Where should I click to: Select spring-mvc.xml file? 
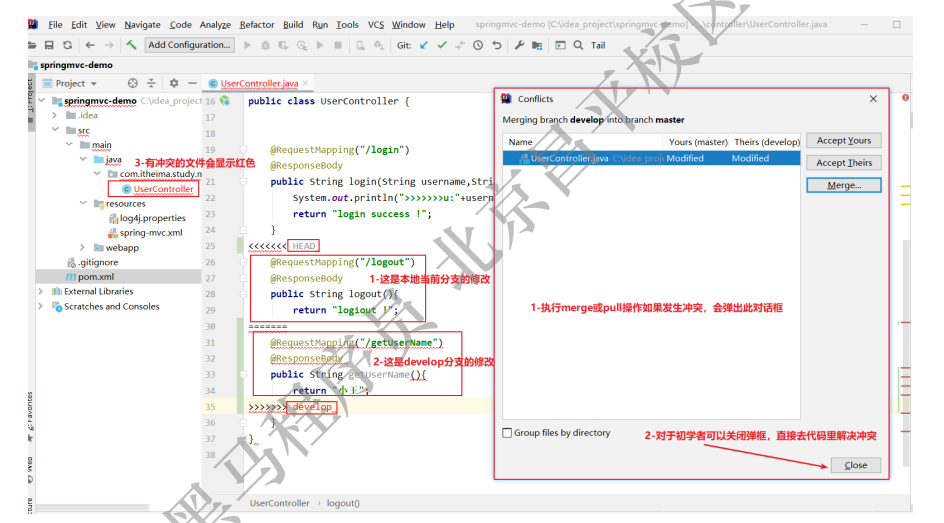pyautogui.click(x=151, y=232)
